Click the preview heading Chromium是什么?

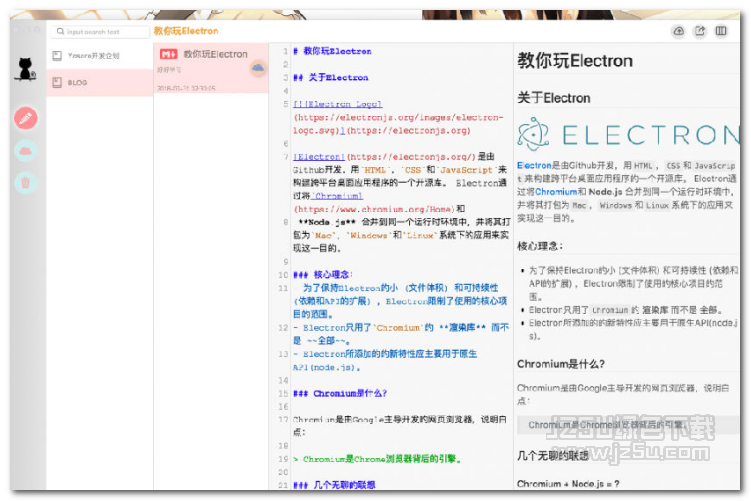coord(561,364)
